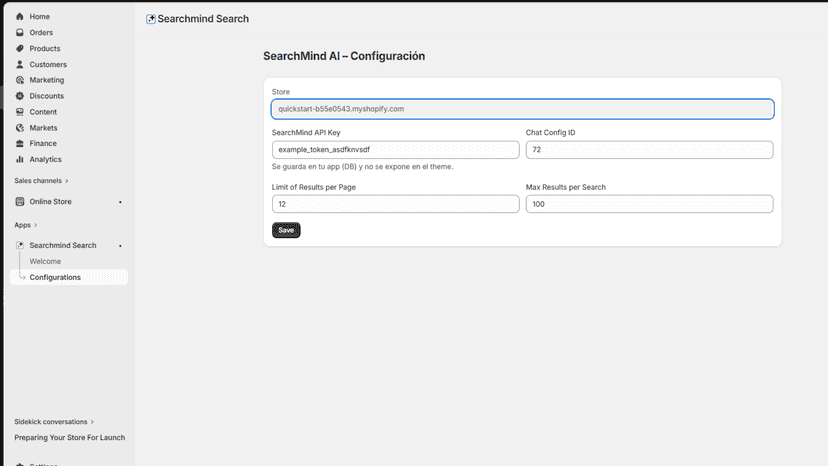Expand the Sales channels section
The image size is (828, 466).
coord(41,181)
